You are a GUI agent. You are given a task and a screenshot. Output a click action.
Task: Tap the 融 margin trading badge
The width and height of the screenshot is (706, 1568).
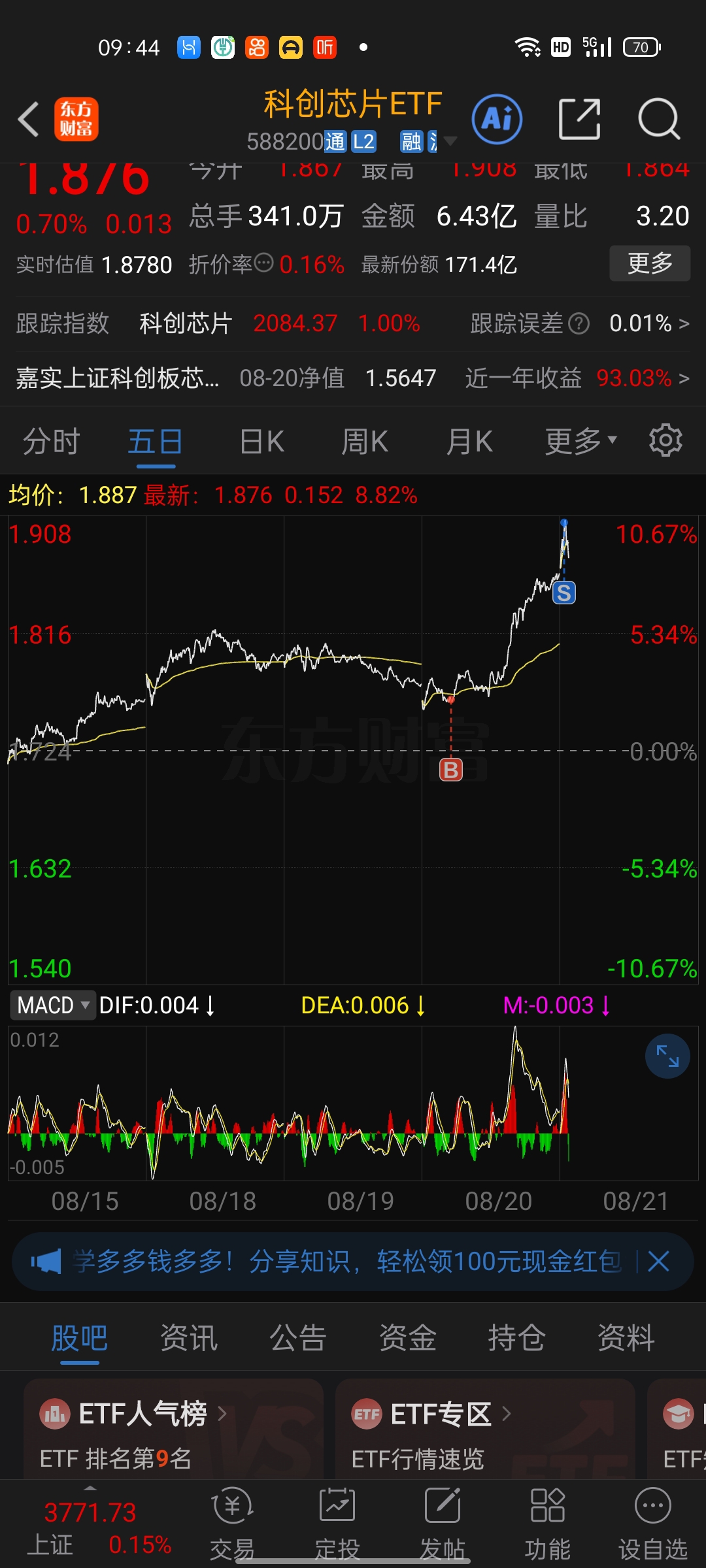coord(412,141)
